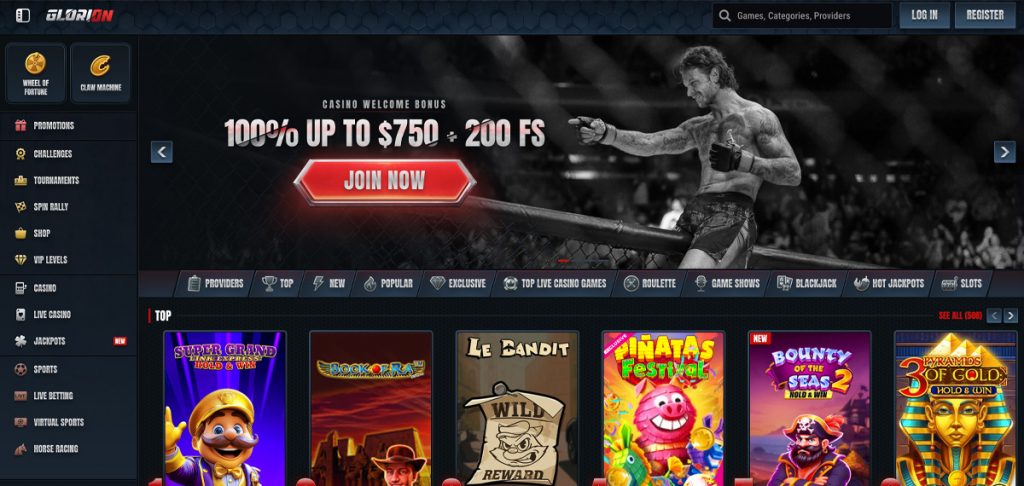Next Top games carousel arrow
This screenshot has height=486, width=1024.
point(1011,316)
